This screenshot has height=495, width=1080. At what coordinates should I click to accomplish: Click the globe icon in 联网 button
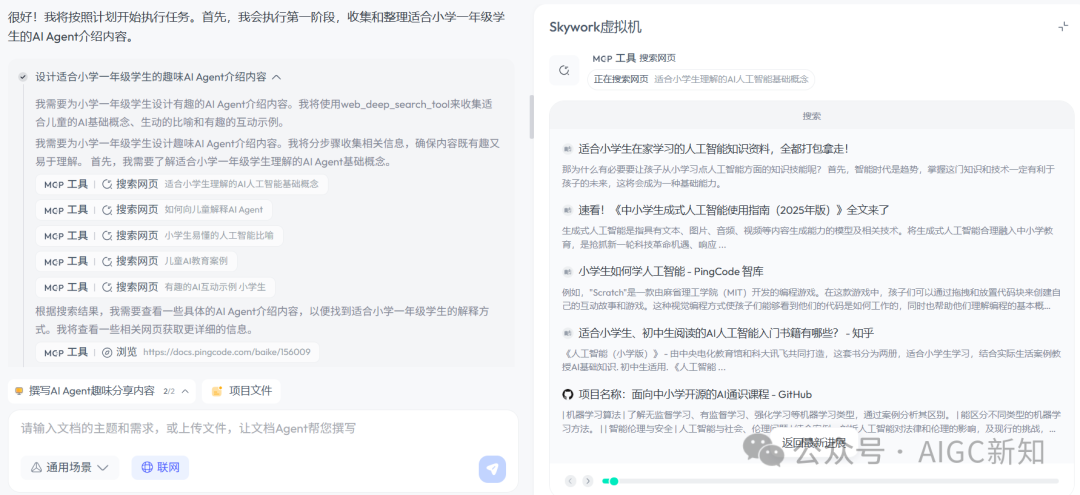click(x=147, y=467)
